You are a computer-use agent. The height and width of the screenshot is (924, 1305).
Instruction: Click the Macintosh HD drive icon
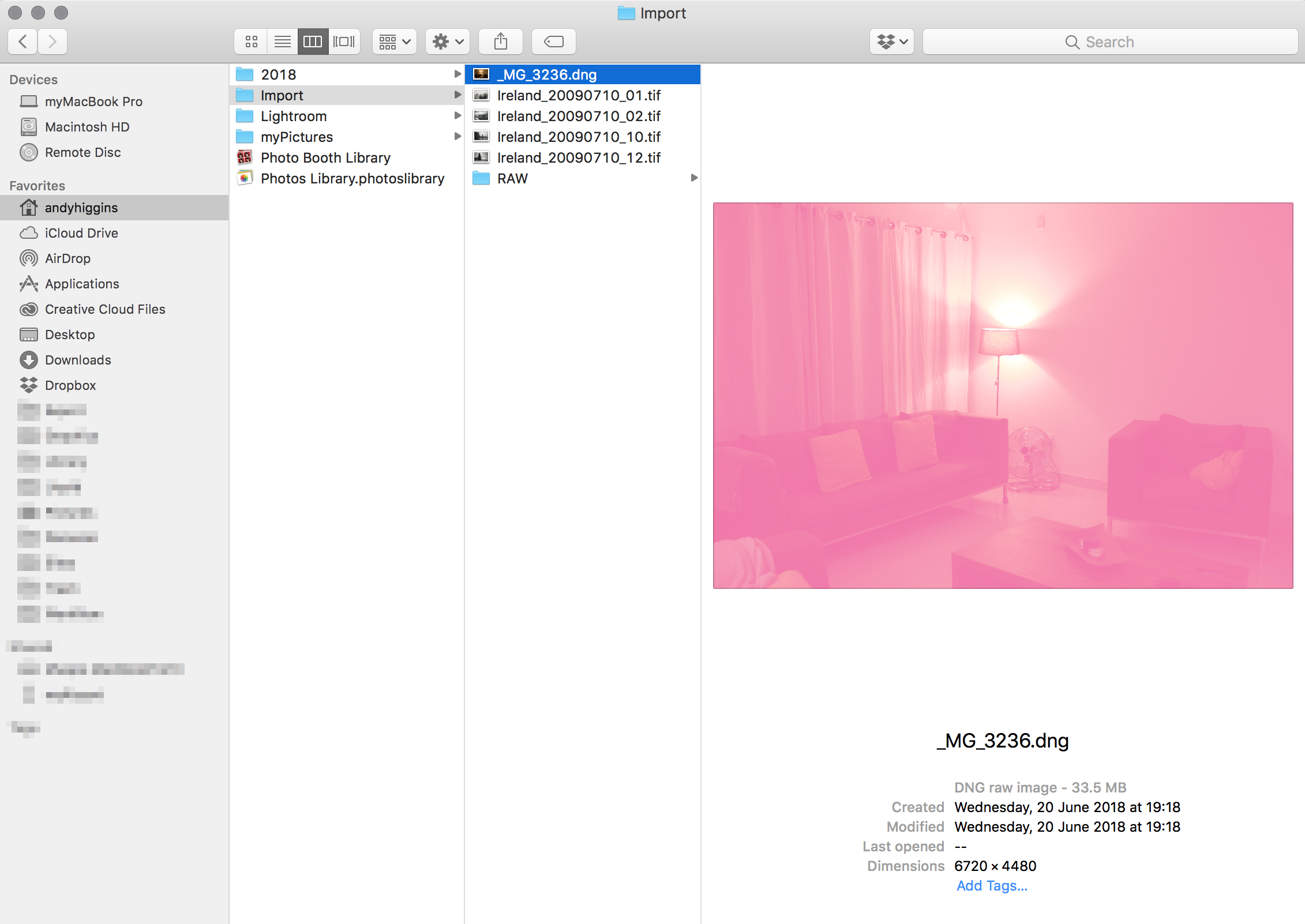(x=29, y=127)
